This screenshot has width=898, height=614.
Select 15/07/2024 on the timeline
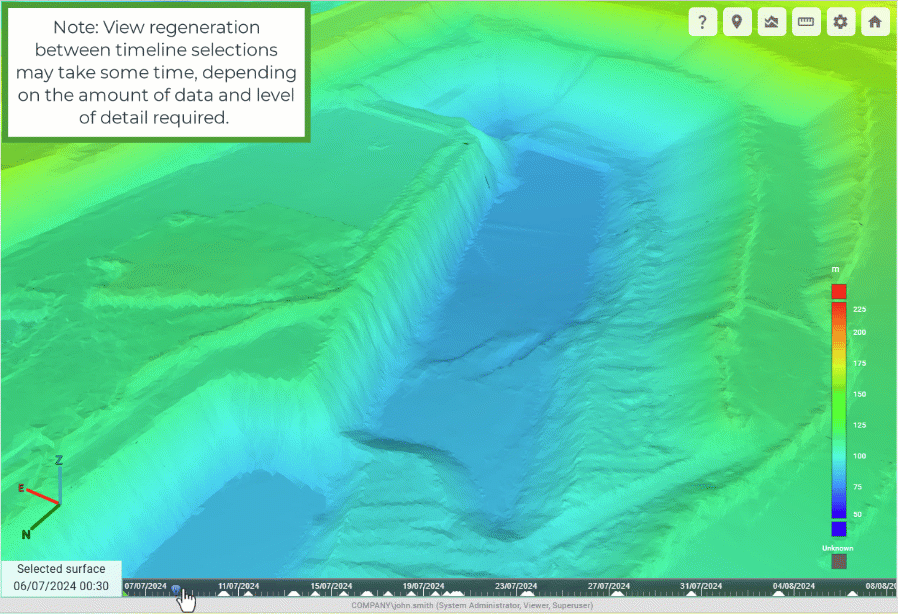click(331, 585)
